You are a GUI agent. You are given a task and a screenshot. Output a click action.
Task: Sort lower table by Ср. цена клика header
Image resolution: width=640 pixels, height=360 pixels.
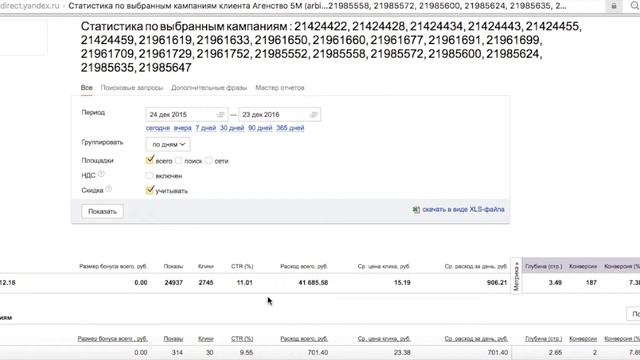(x=384, y=339)
